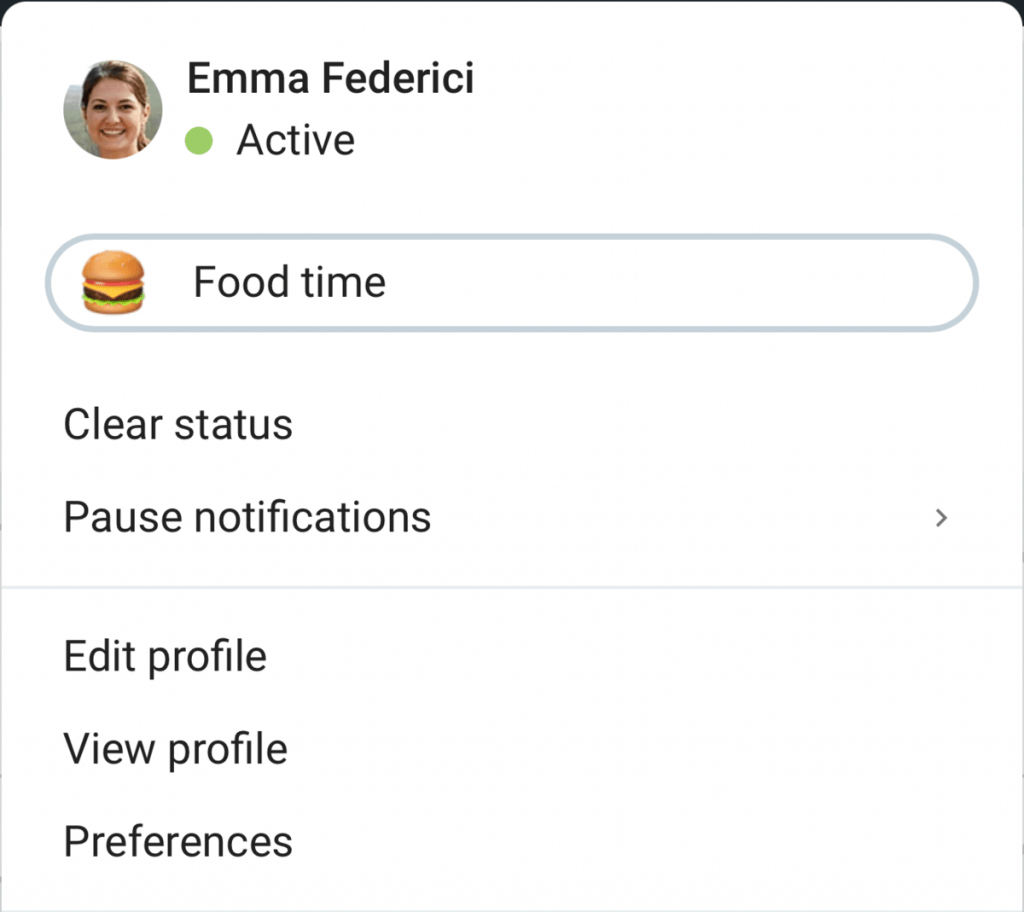This screenshot has width=1024, height=912.
Task: Click Emma Federici's profile photo
Action: pos(113,110)
